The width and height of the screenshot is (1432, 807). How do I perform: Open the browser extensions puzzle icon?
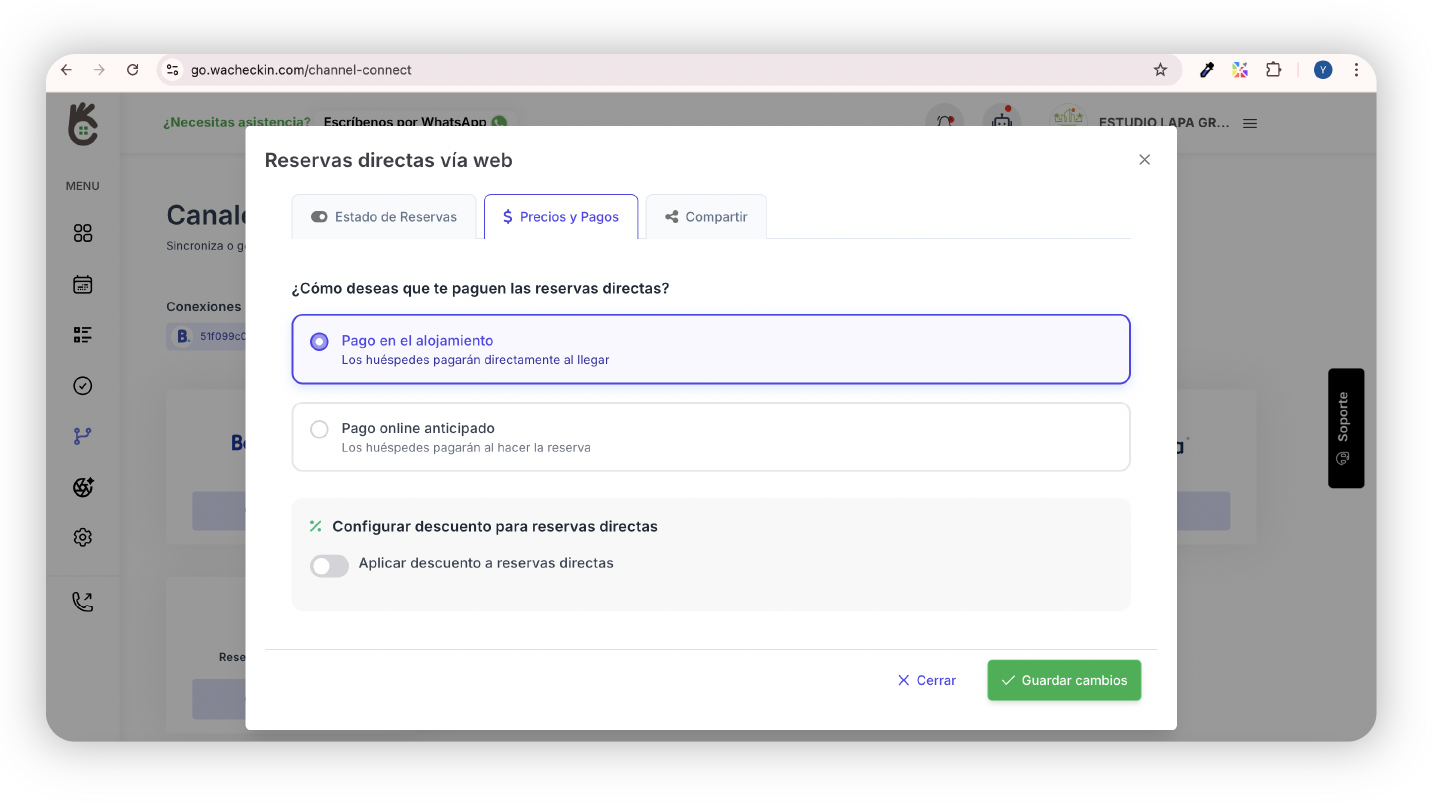click(1273, 70)
